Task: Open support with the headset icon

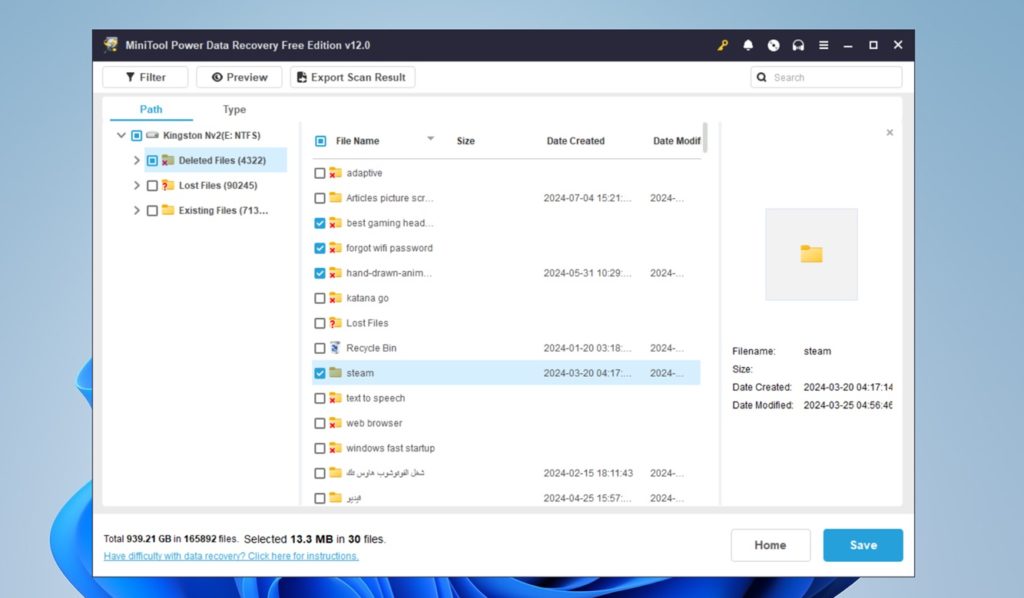Action: [798, 45]
